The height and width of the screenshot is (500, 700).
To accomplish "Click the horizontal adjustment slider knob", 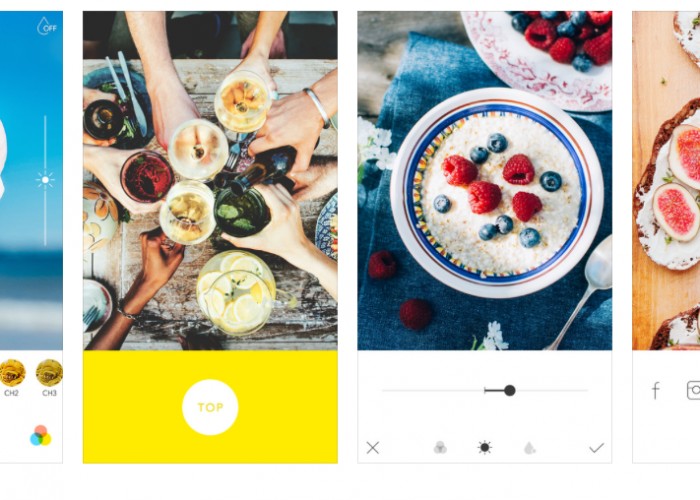I will pyautogui.click(x=510, y=391).
